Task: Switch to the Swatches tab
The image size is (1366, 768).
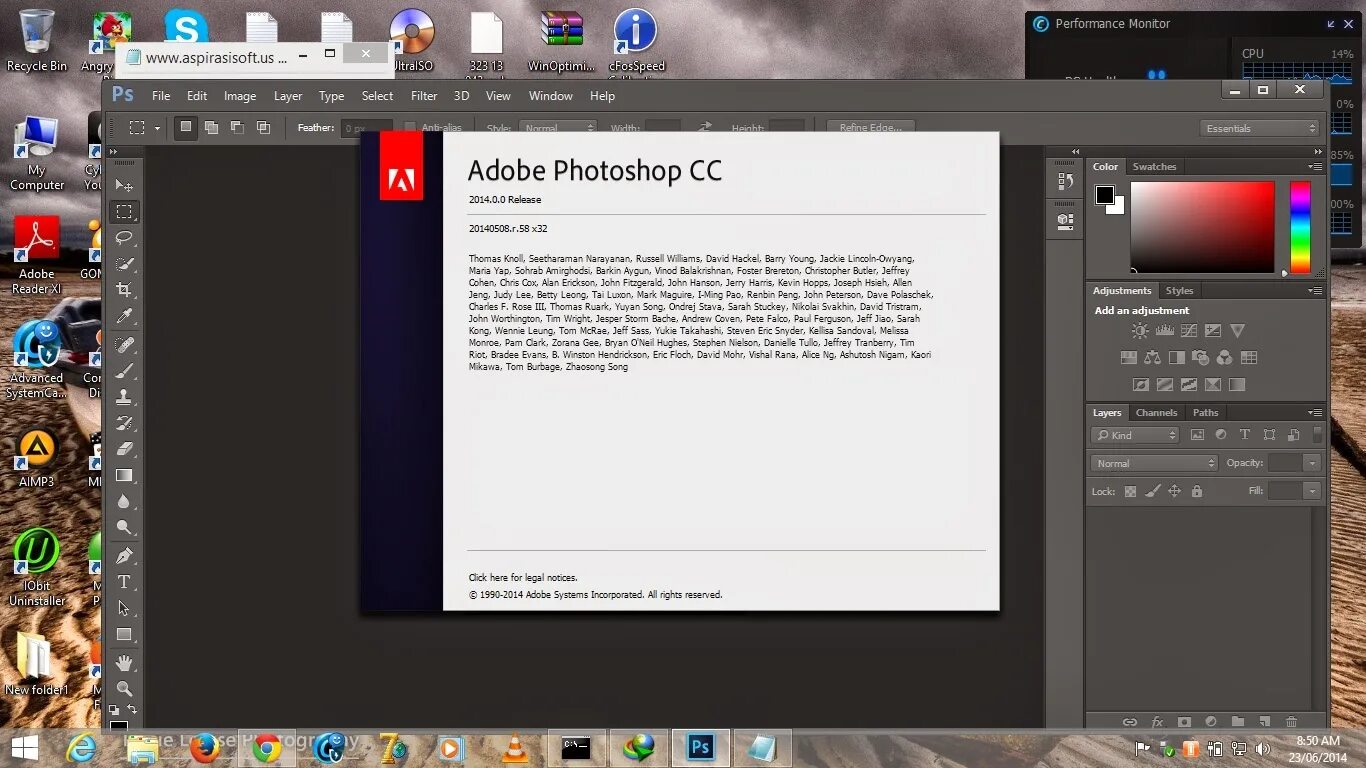Action: click(1154, 167)
